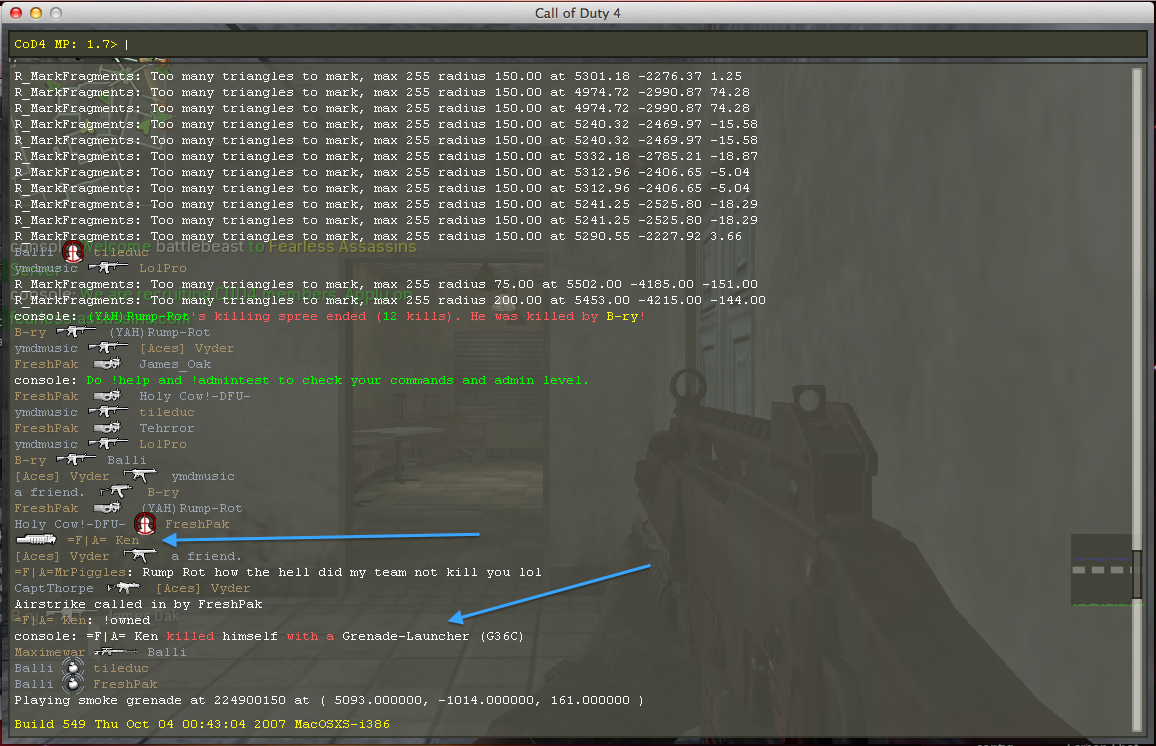Click 'Playing smoke grenade at 224900150' line
The image size is (1156, 746).
[x=329, y=700]
